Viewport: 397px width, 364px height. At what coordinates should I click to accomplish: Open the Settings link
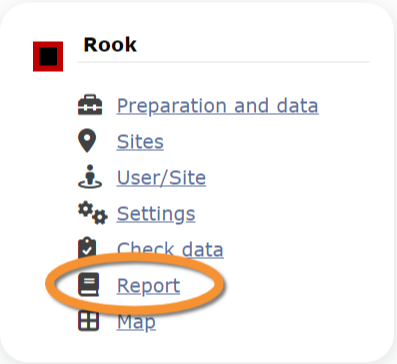pyautogui.click(x=156, y=214)
